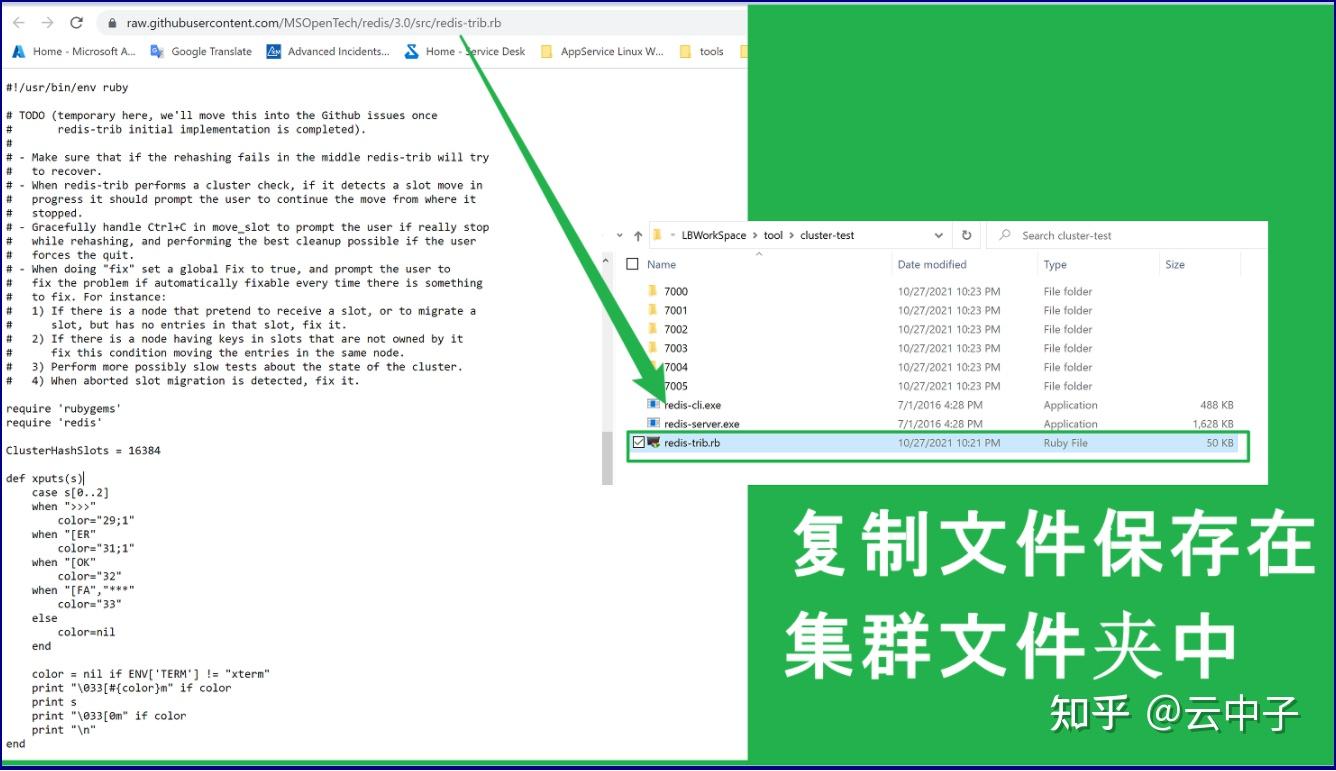Click the search magnifier icon in Explorer

tap(1003, 234)
